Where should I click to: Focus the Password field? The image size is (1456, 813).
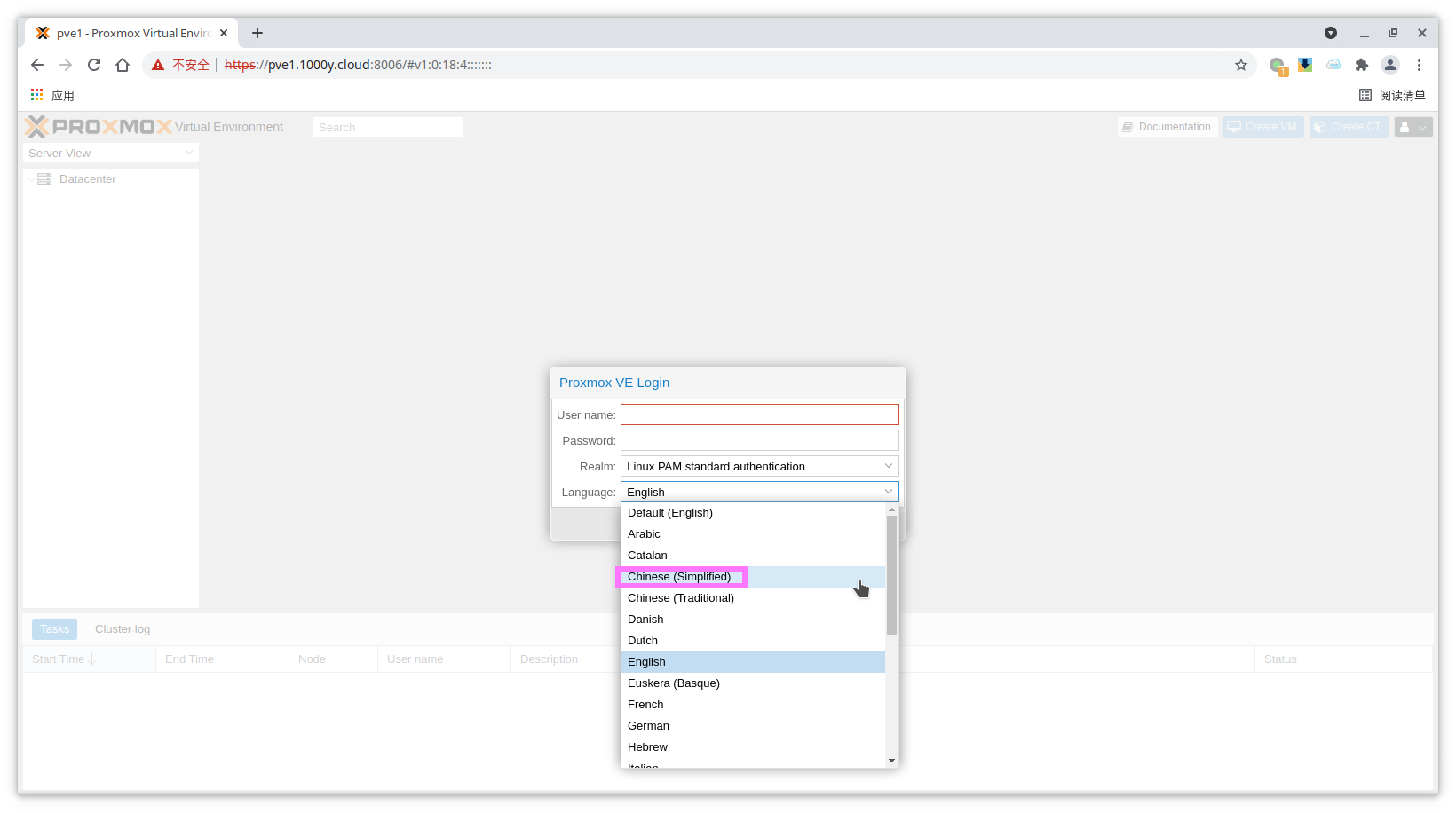[759, 440]
